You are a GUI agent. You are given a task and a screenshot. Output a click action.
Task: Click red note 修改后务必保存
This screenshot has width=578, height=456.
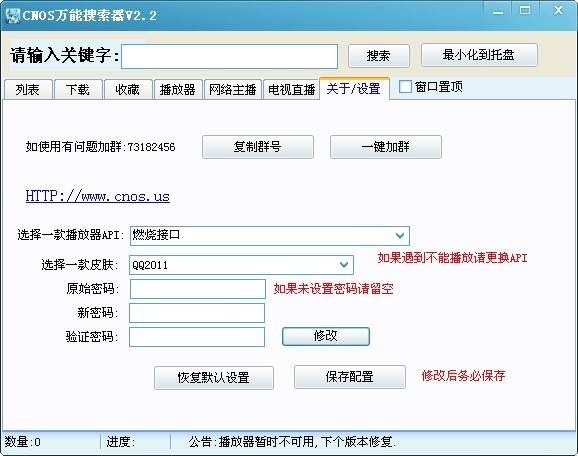pos(463,376)
